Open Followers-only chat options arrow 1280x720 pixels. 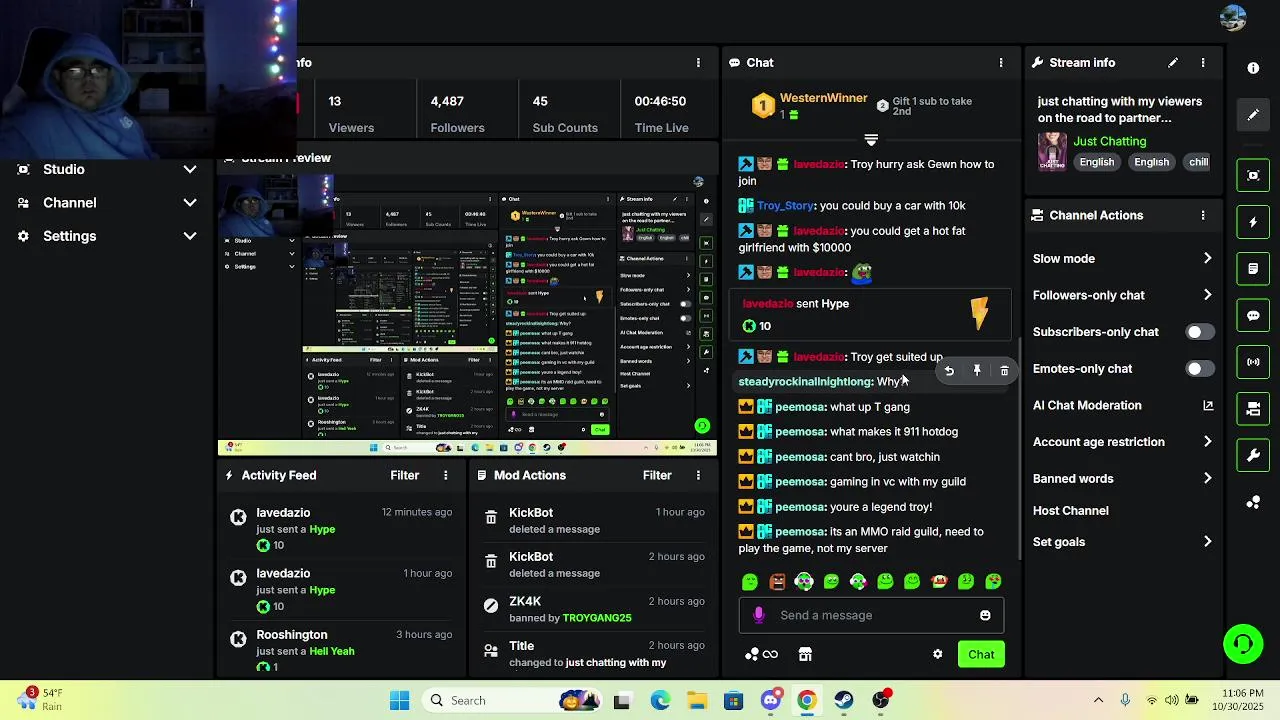pyautogui.click(x=1207, y=295)
